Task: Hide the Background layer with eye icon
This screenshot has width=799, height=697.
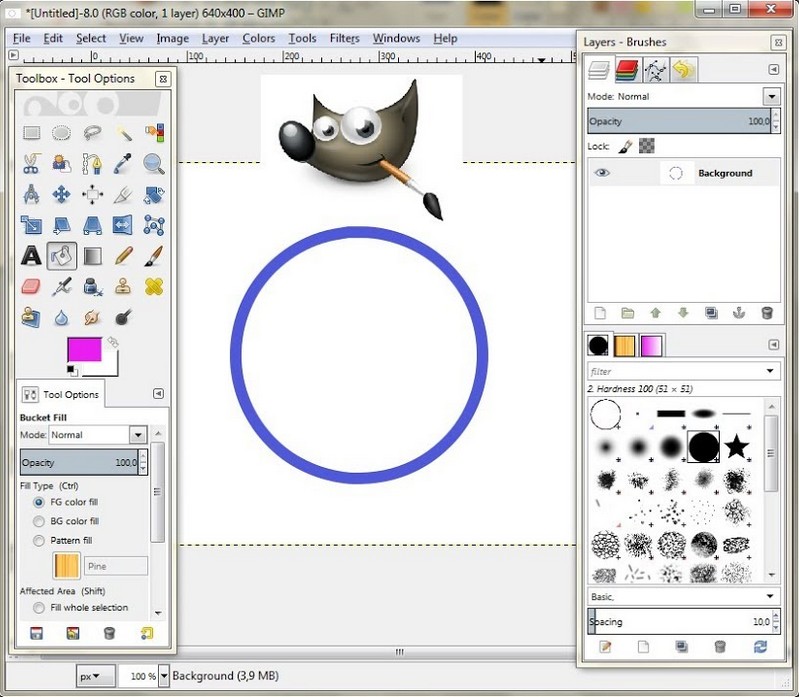Action: point(602,173)
